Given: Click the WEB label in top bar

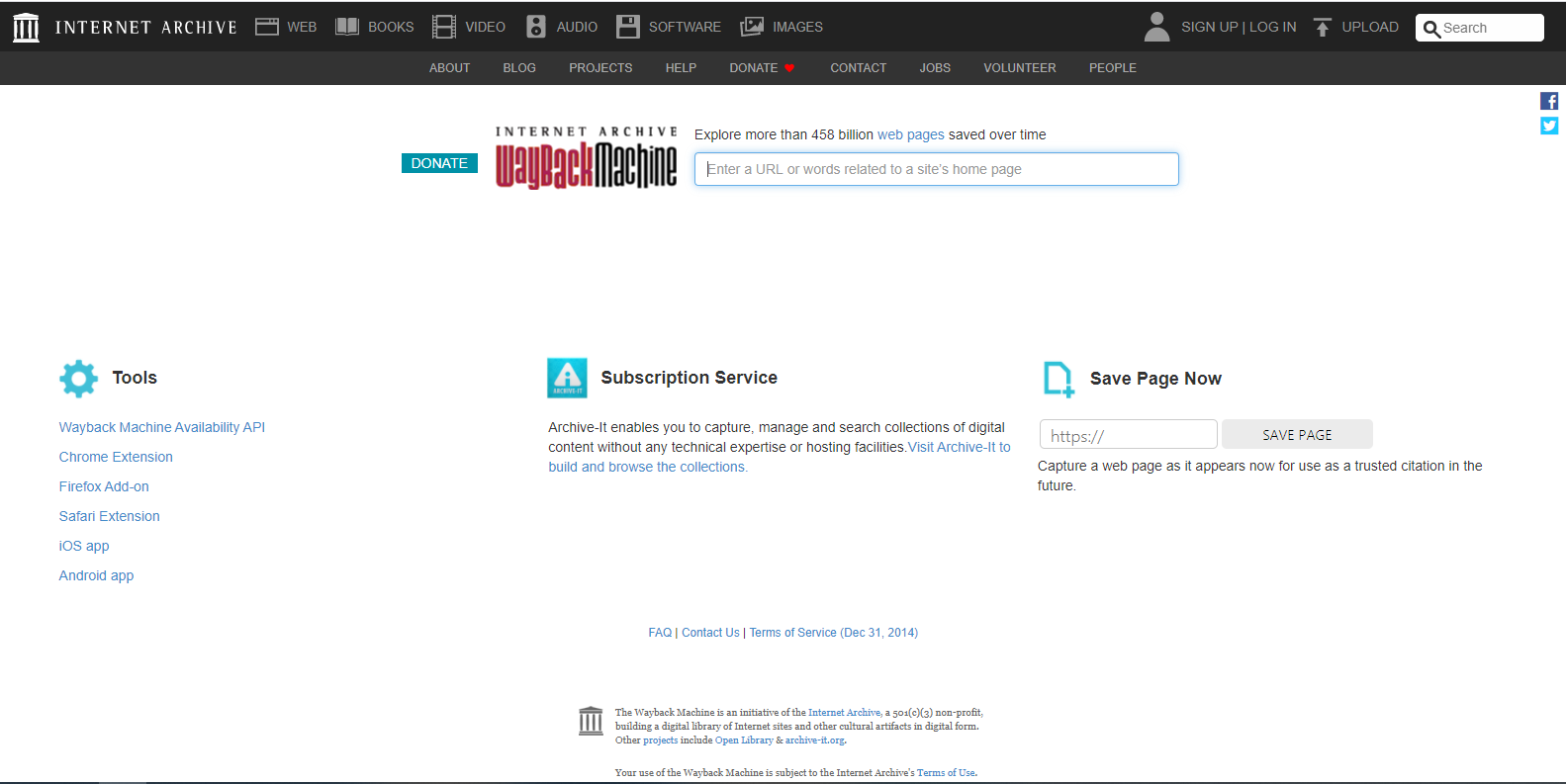Looking at the screenshot, I should [x=302, y=27].
